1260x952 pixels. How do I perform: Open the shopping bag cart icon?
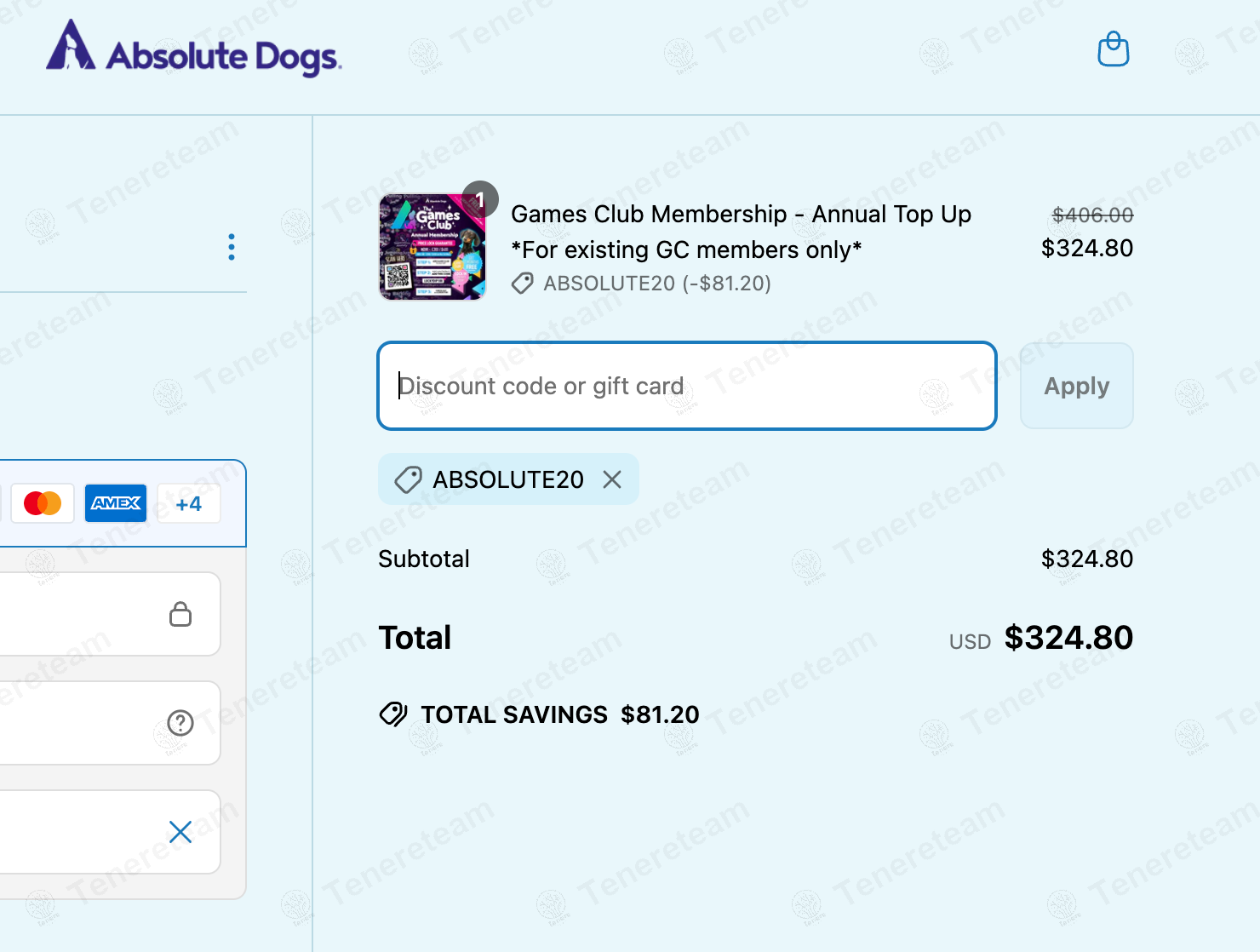[1113, 49]
